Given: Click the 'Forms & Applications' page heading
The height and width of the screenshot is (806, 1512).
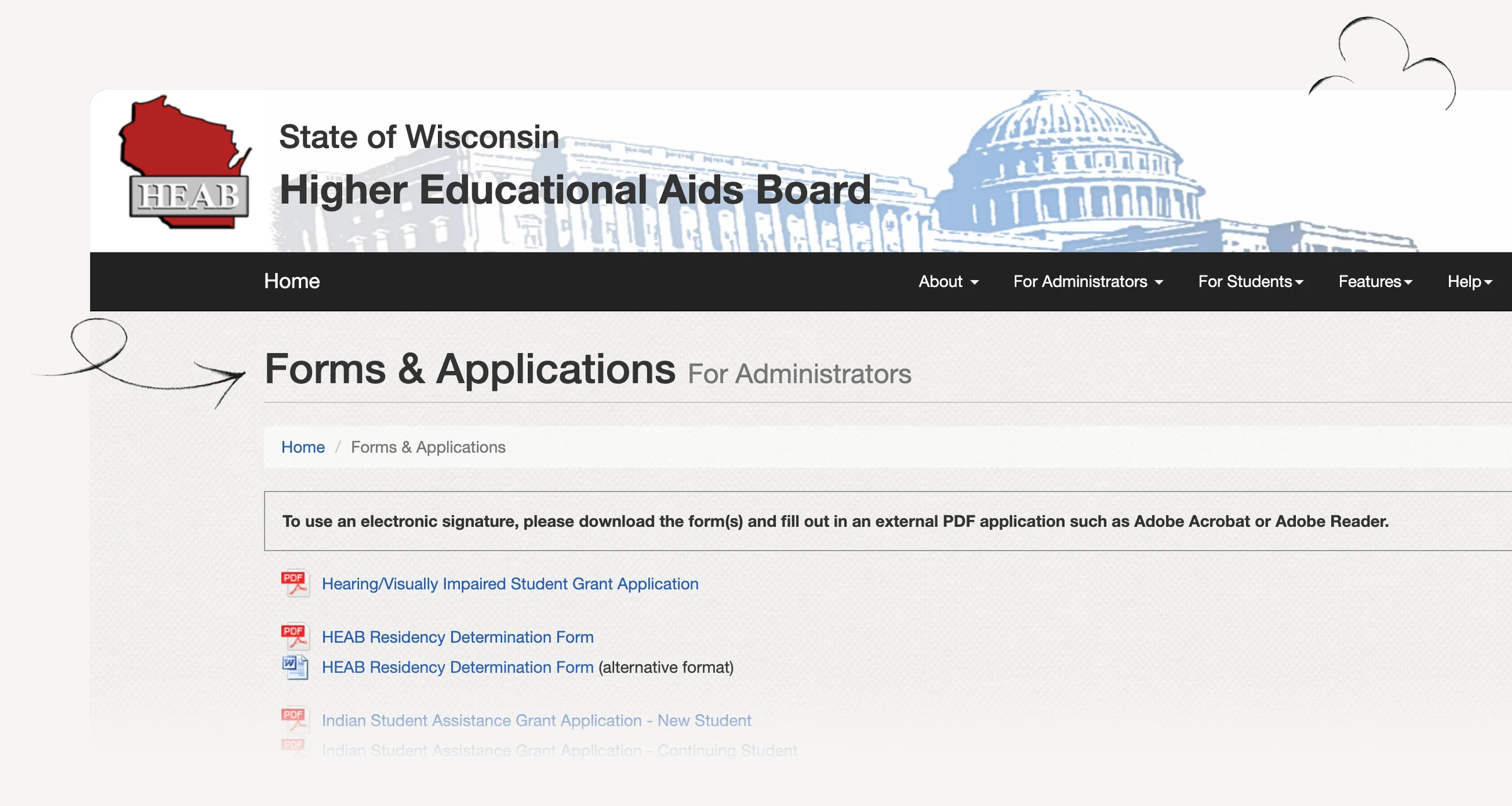Looking at the screenshot, I should coord(470,369).
